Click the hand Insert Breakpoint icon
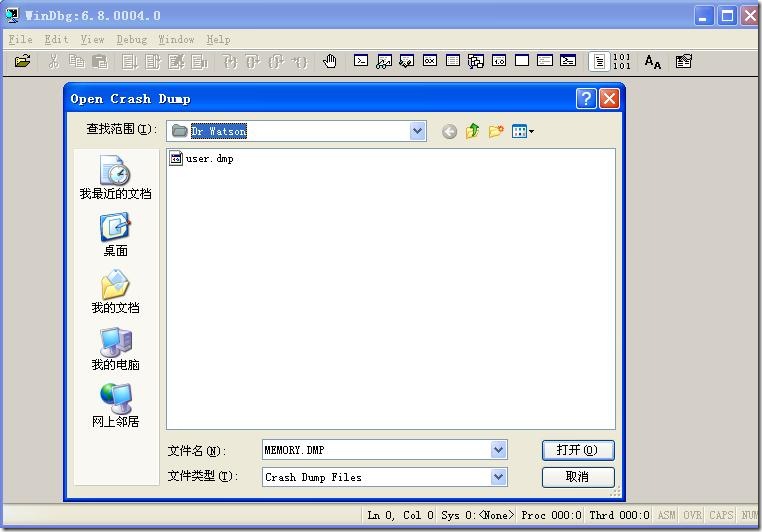The height and width of the screenshot is (532, 762). [x=330, y=61]
